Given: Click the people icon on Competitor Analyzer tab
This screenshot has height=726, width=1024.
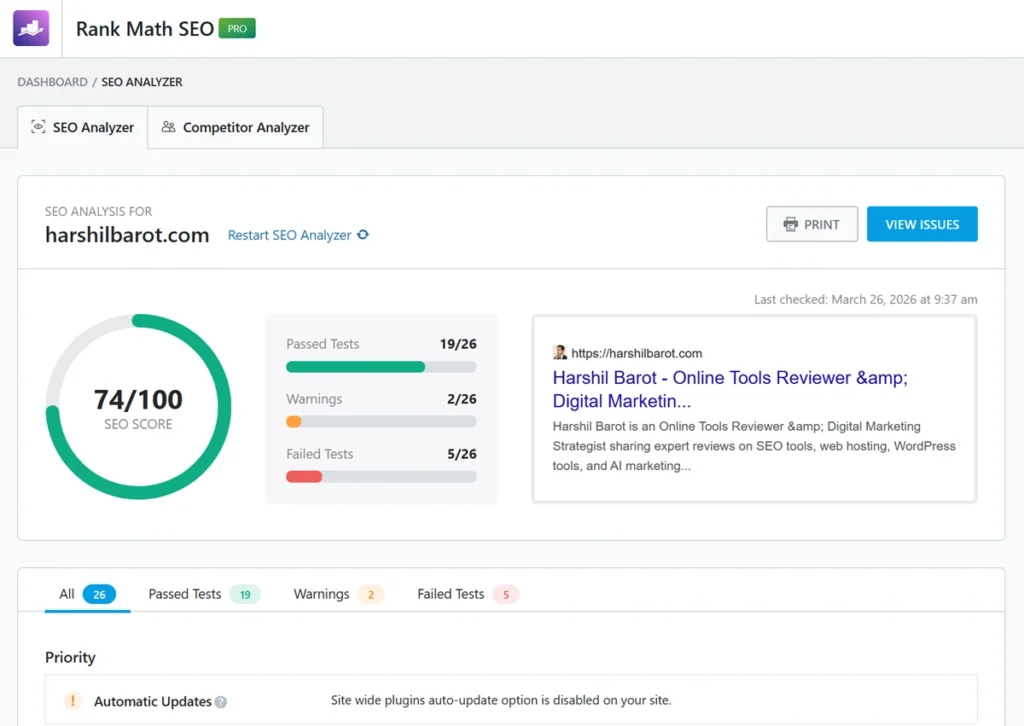Looking at the screenshot, I should click(x=169, y=127).
